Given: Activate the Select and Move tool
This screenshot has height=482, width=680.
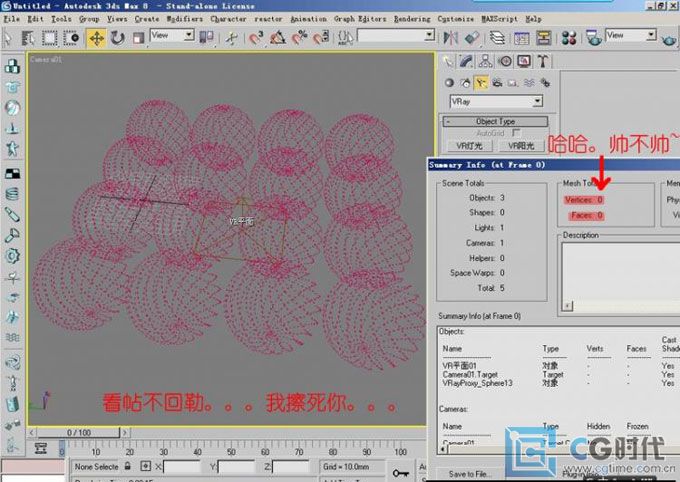Looking at the screenshot, I should pos(96,38).
